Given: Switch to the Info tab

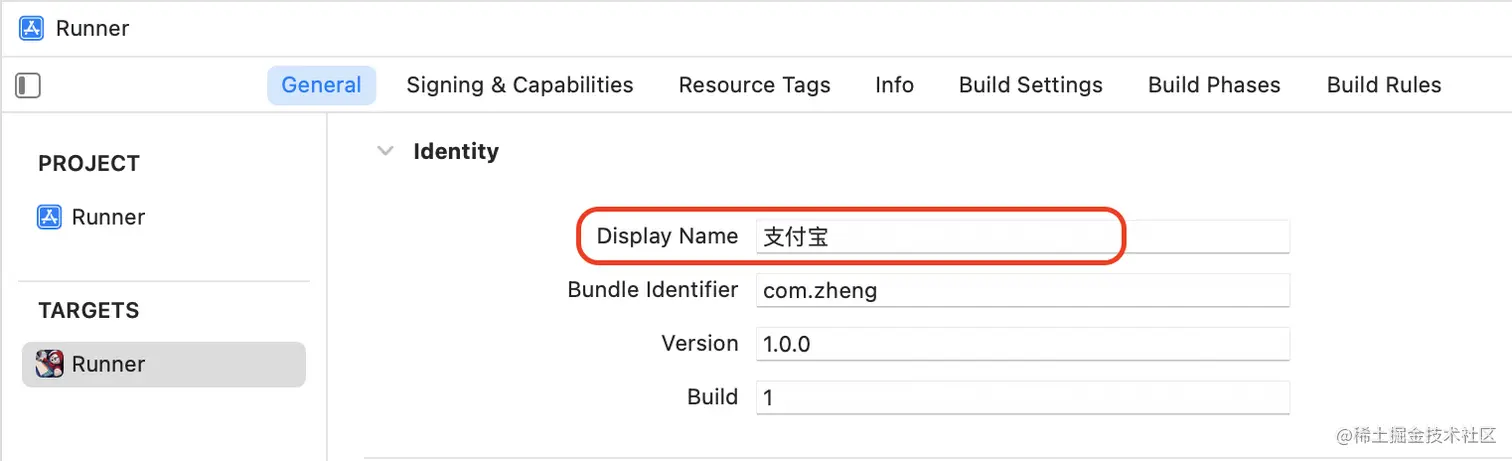Looking at the screenshot, I should 894,85.
